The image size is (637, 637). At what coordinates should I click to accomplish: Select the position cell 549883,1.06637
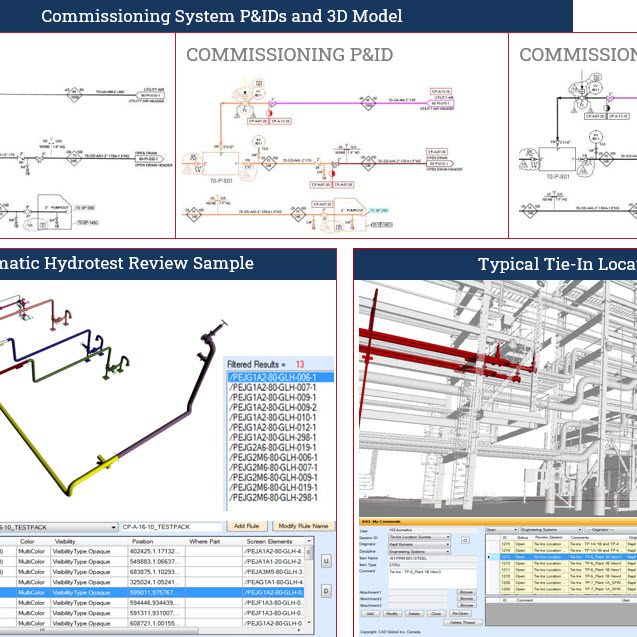157,561
